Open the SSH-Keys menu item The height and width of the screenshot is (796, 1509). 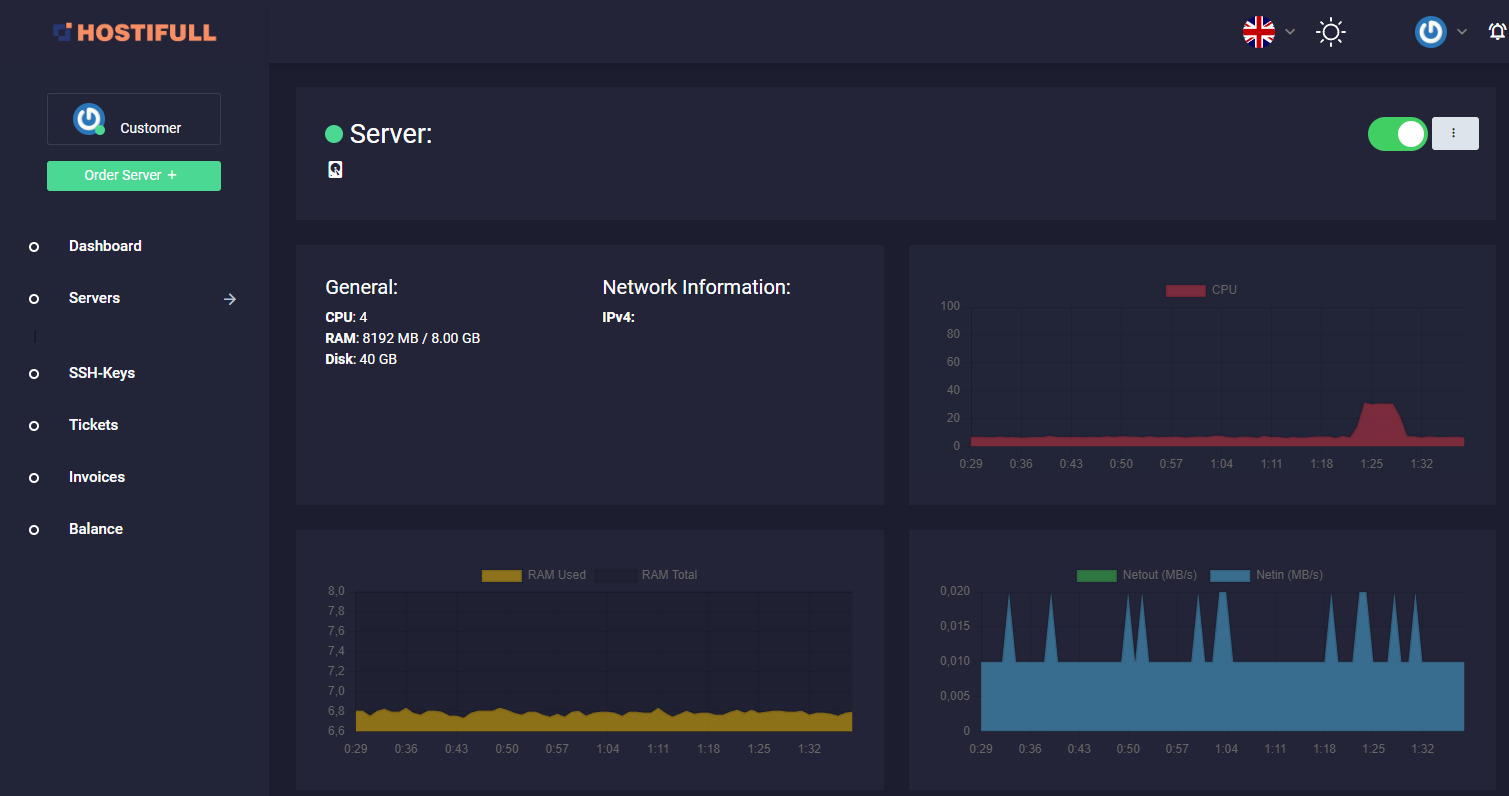[x=102, y=373]
